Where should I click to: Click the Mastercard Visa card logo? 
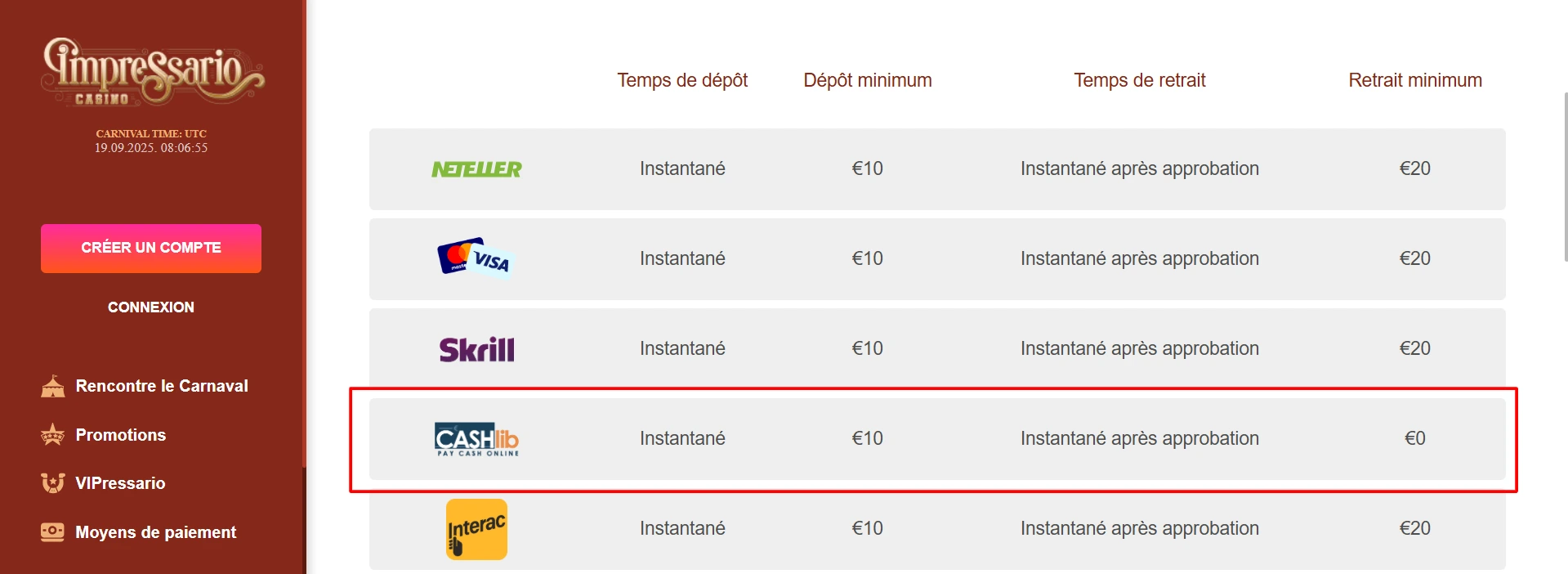pyautogui.click(x=475, y=258)
